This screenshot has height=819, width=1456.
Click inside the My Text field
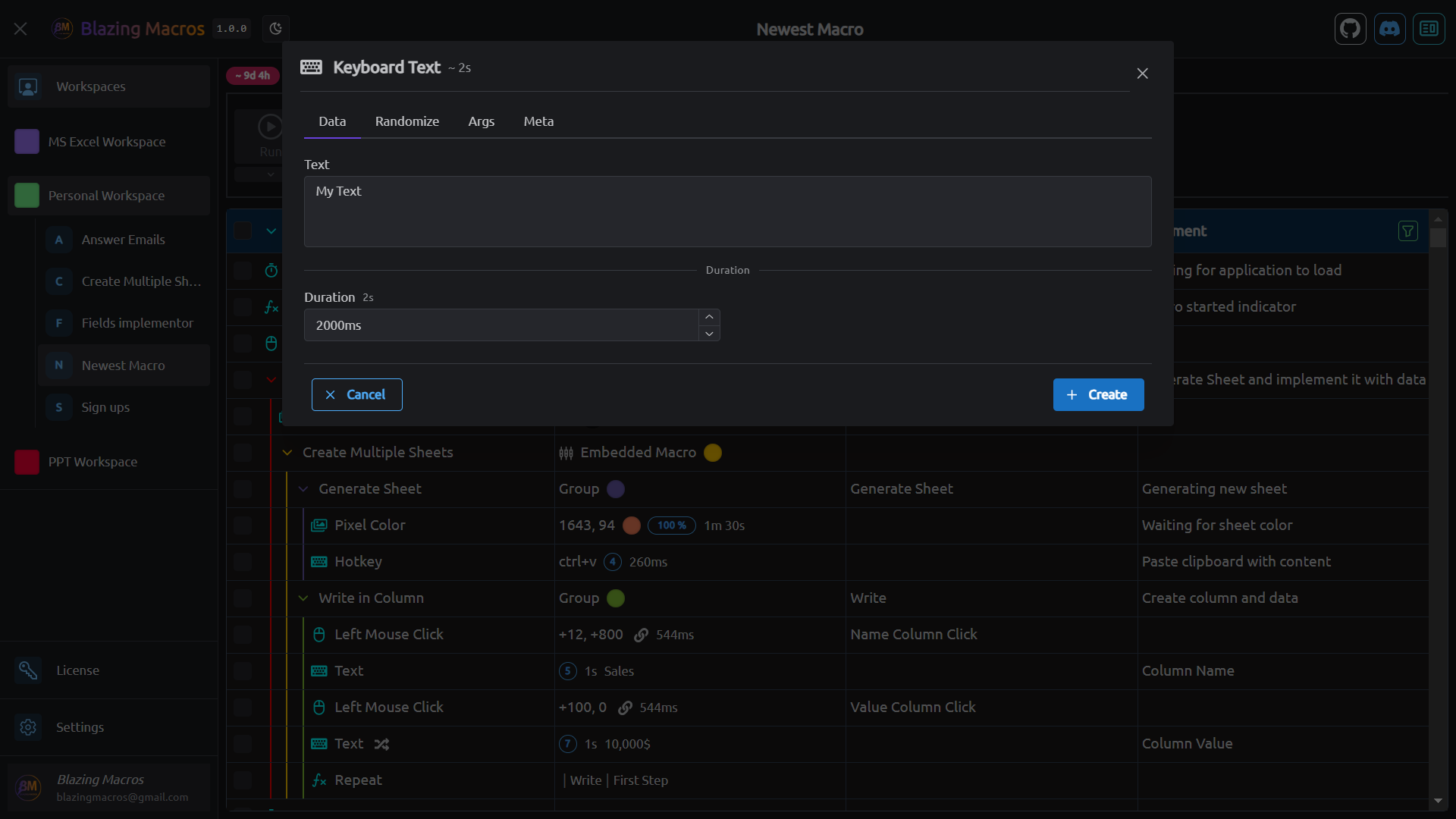click(727, 212)
